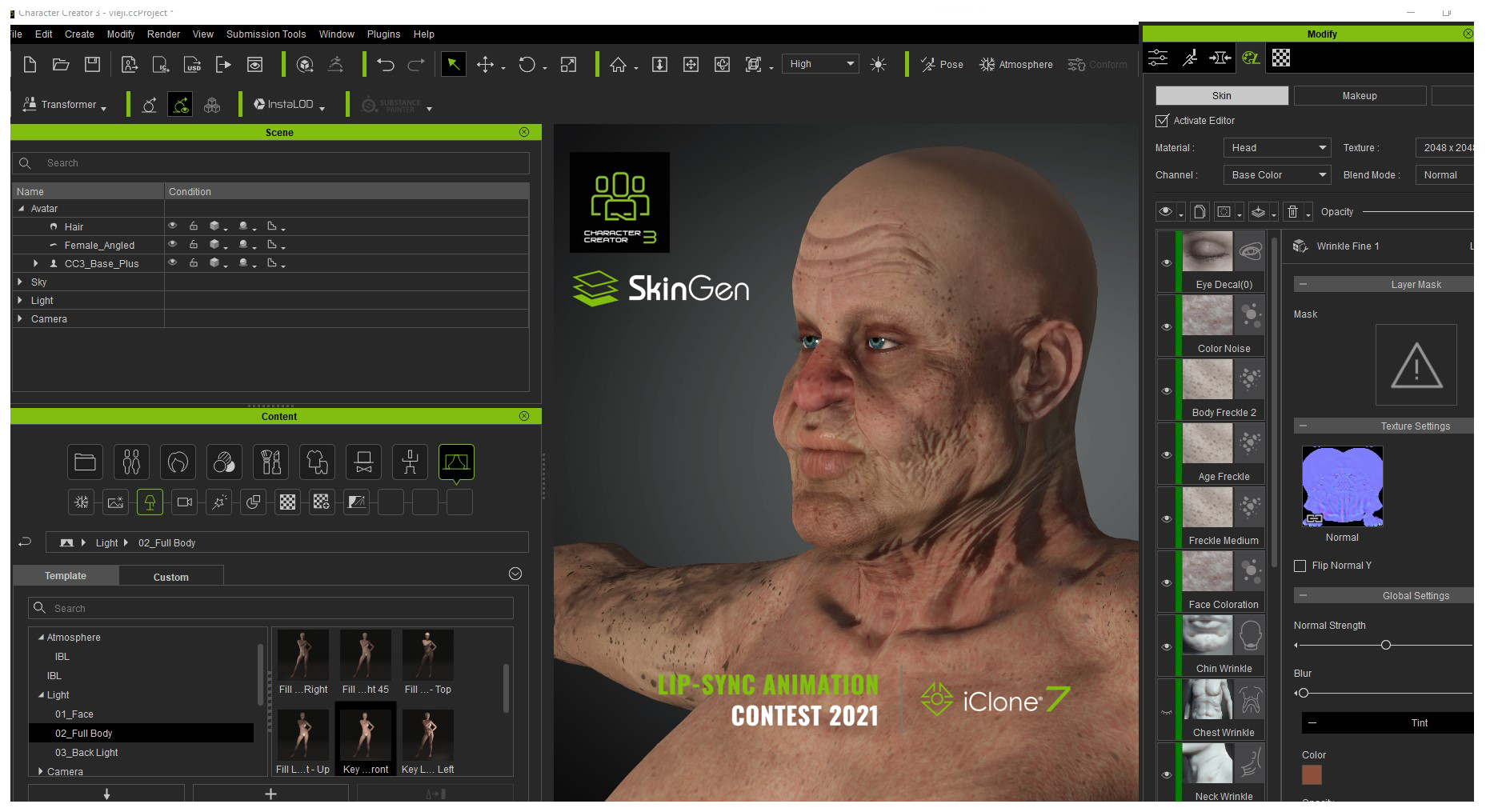Viewport: 1490px width, 812px height.
Task: Toggle Female_Angled visibility eye in Scene
Action: [x=172, y=245]
